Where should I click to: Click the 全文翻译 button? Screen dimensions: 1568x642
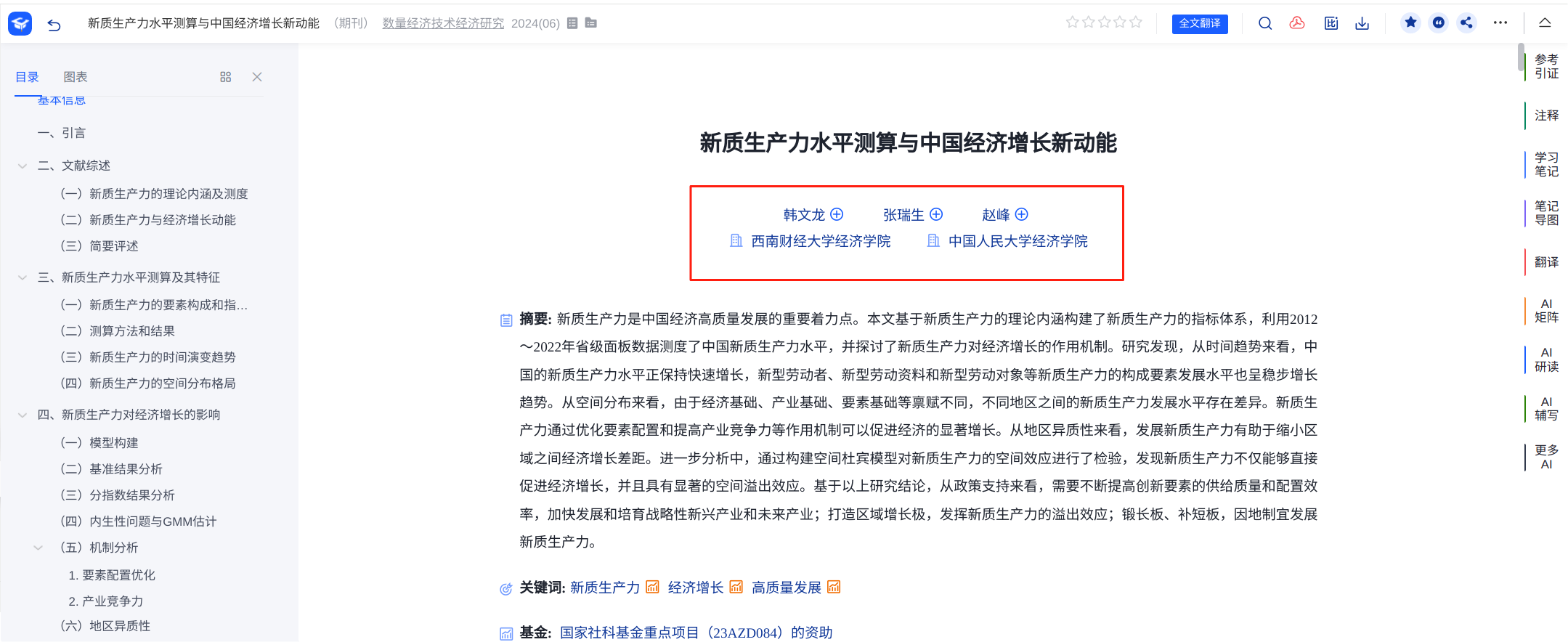pyautogui.click(x=1200, y=23)
